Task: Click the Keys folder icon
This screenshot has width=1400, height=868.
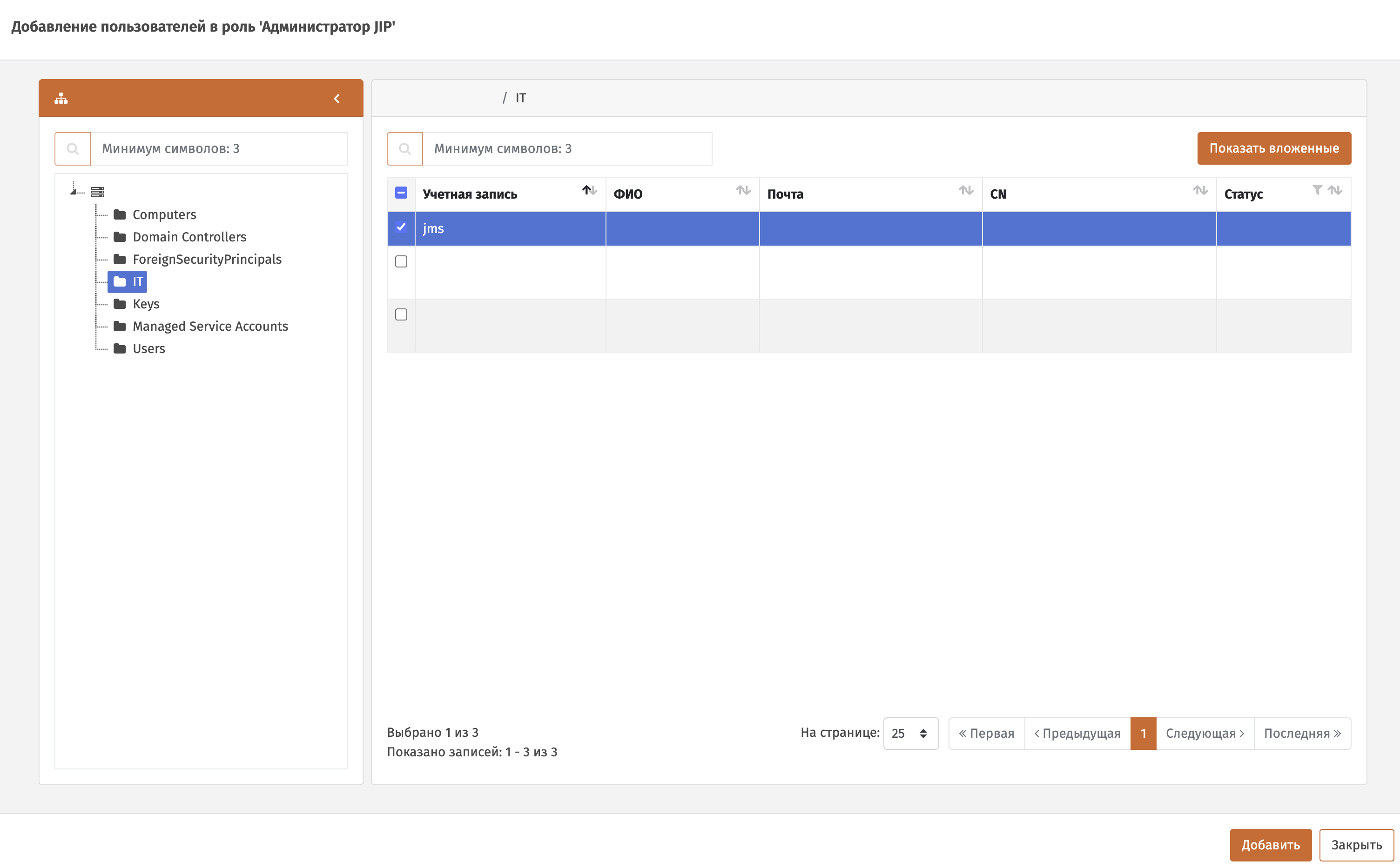Action: tap(120, 304)
